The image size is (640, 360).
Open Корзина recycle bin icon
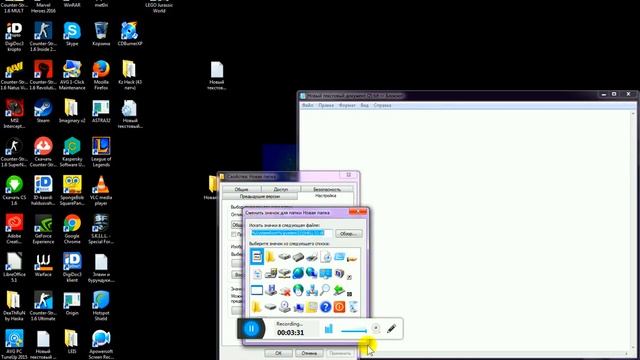click(101, 34)
